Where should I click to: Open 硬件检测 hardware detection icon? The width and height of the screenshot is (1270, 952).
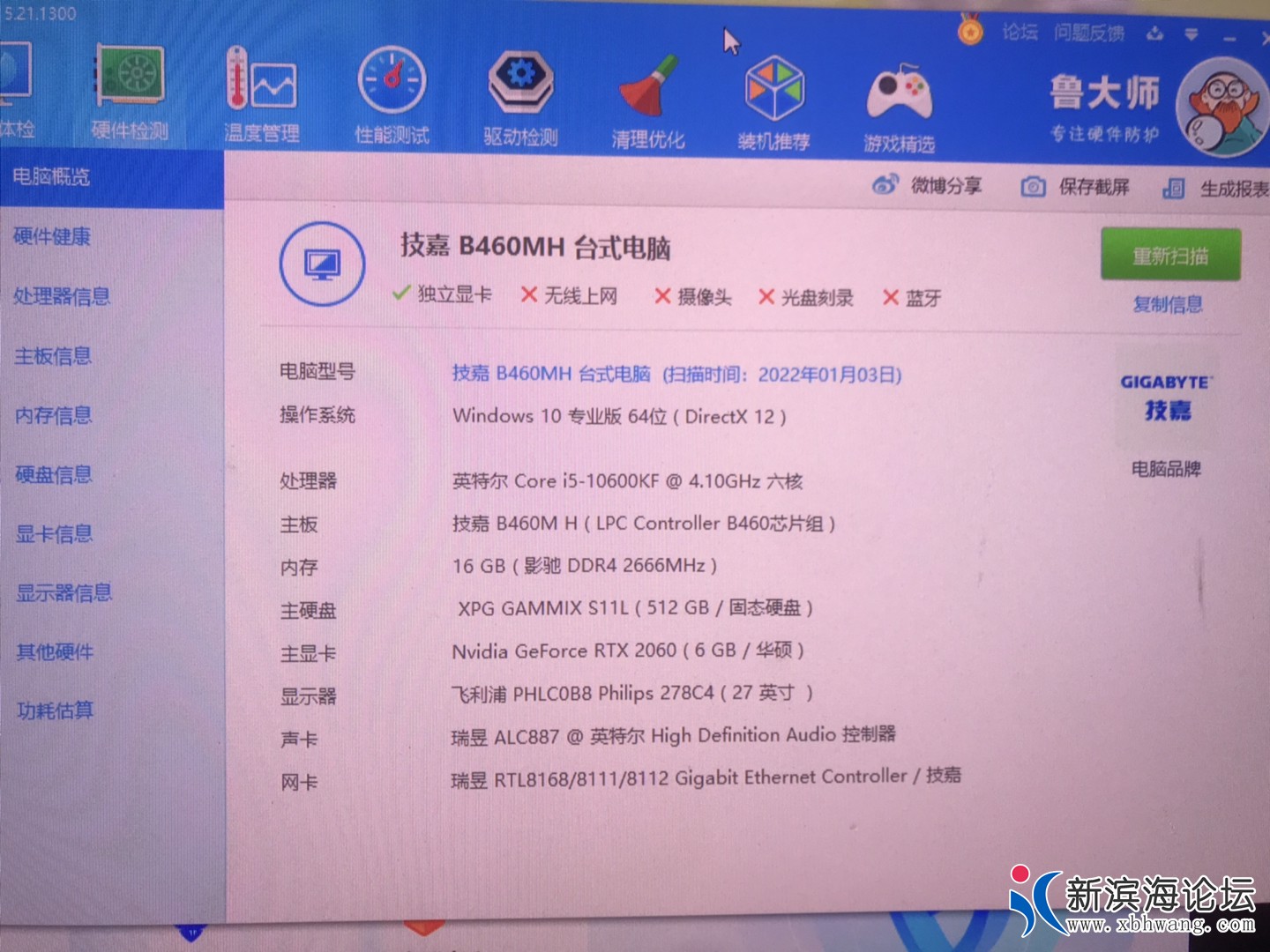coord(130,93)
